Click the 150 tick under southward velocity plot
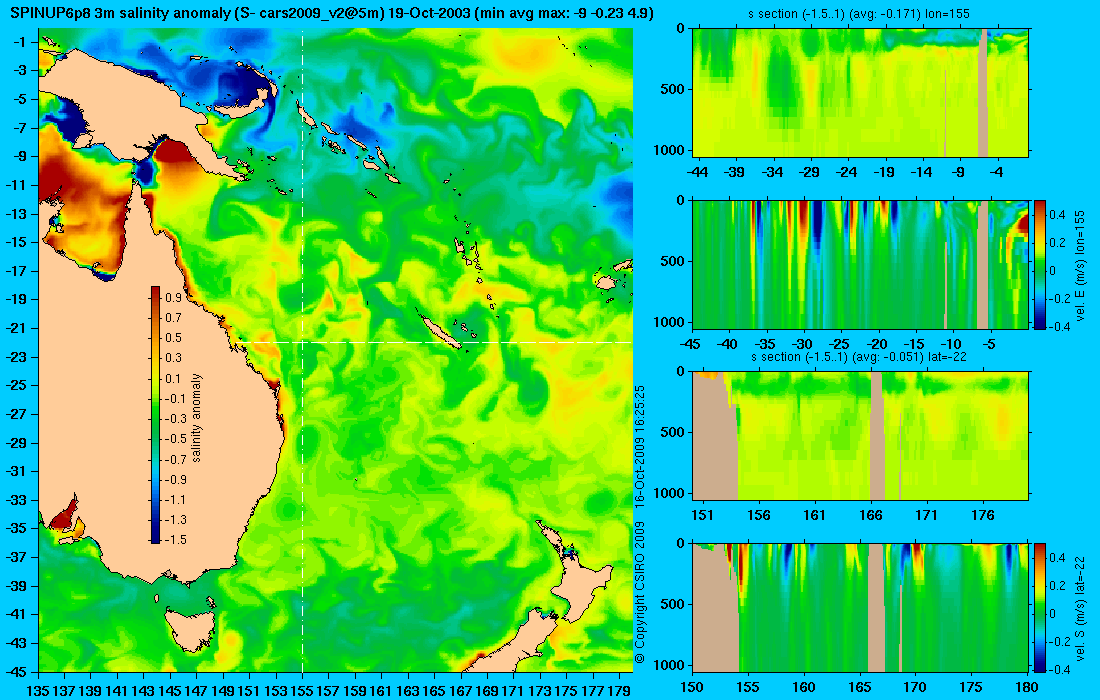 [692, 687]
